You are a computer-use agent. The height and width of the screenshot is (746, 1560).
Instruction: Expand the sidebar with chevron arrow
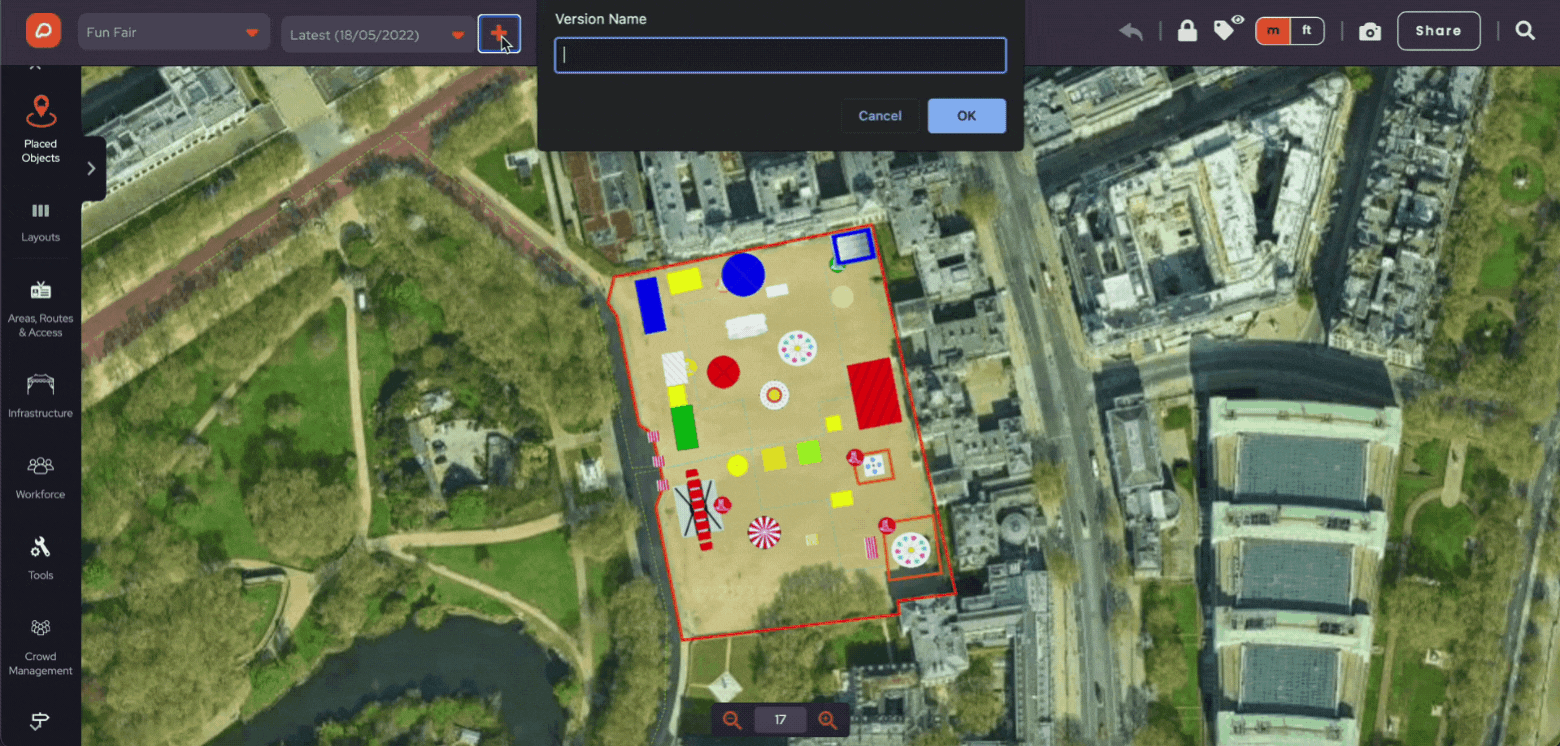click(x=91, y=168)
